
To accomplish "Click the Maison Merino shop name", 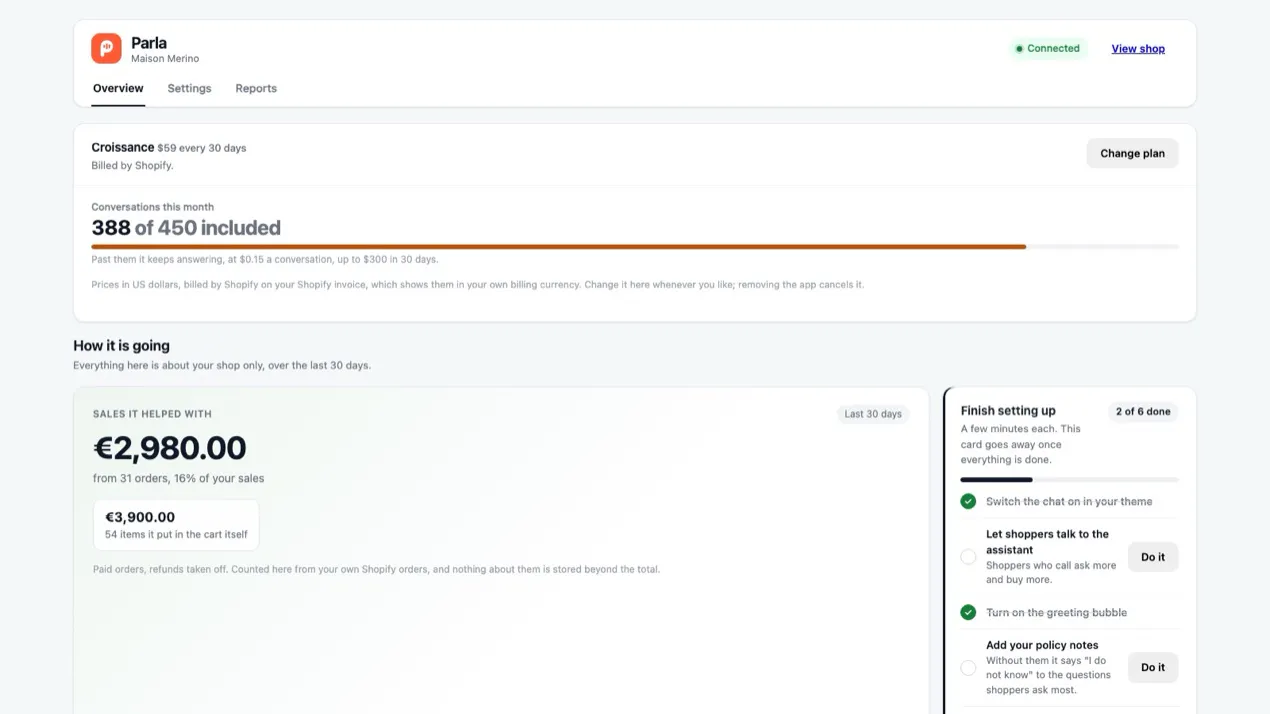I will tap(165, 59).
